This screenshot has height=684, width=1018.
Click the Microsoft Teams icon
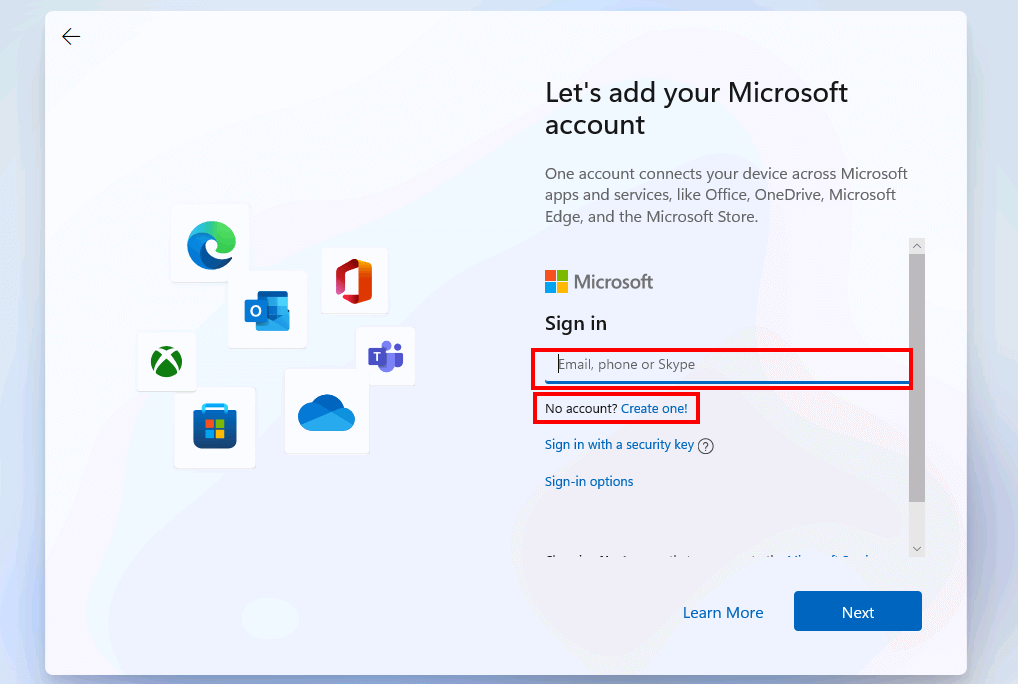pyautogui.click(x=385, y=355)
